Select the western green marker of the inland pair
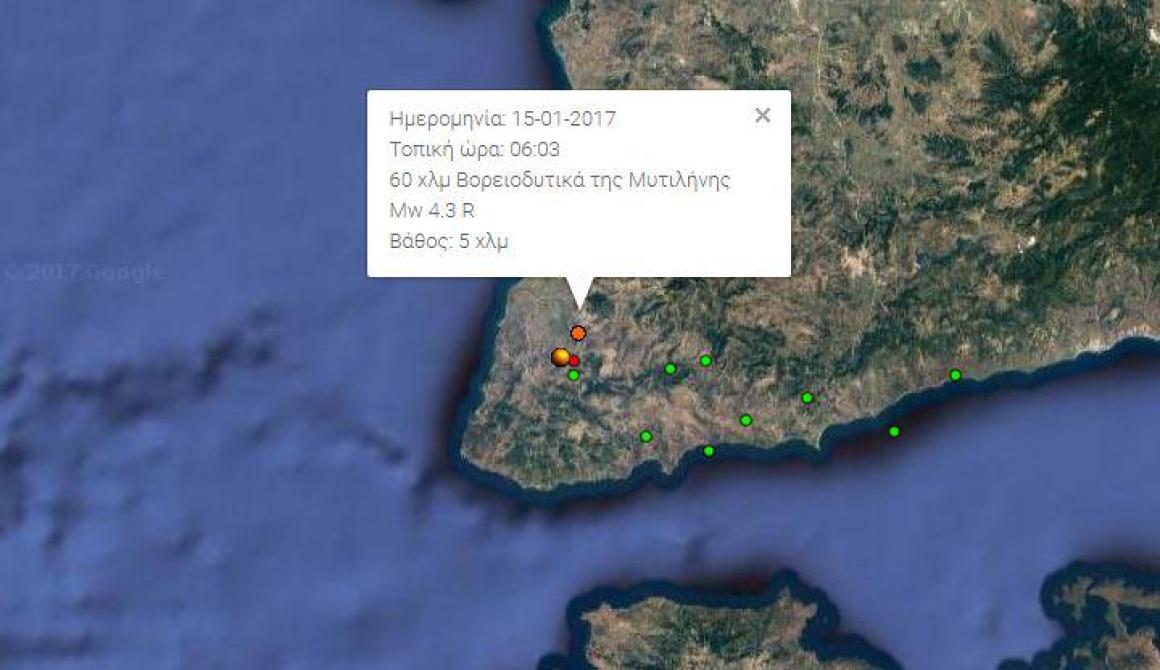Viewport: 1160px width, 670px height. click(x=670, y=368)
